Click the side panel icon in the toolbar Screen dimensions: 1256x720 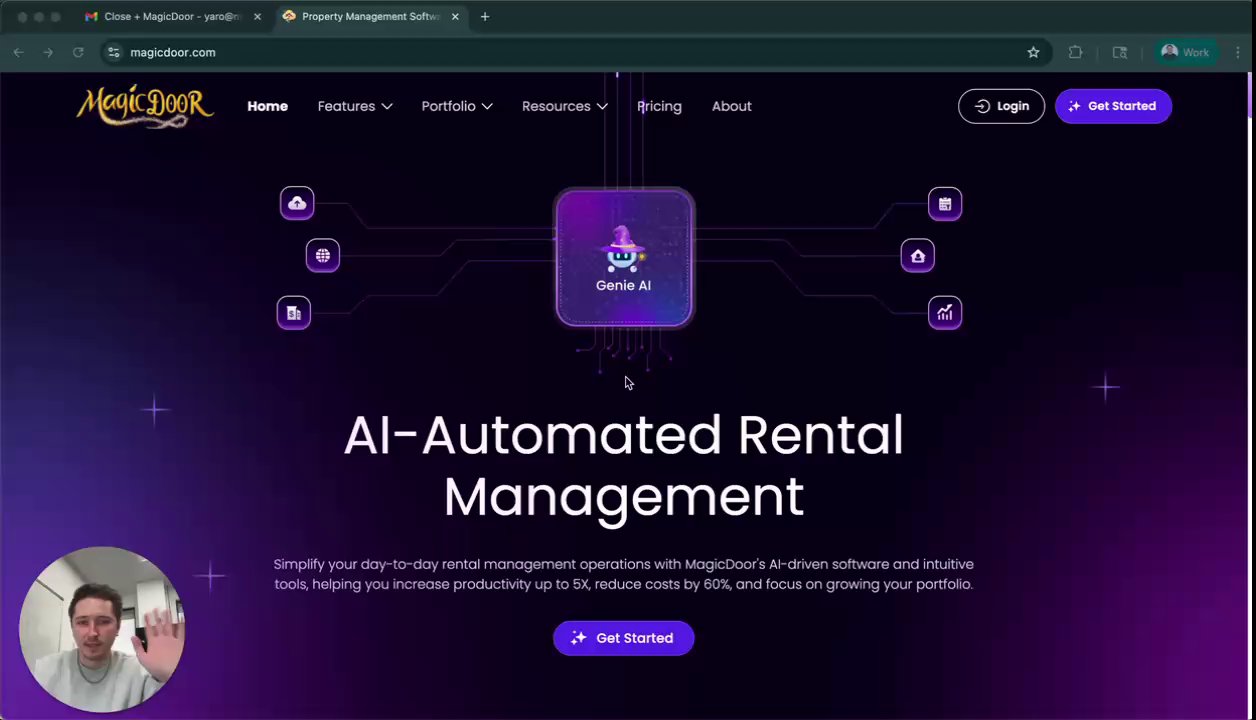(1120, 52)
